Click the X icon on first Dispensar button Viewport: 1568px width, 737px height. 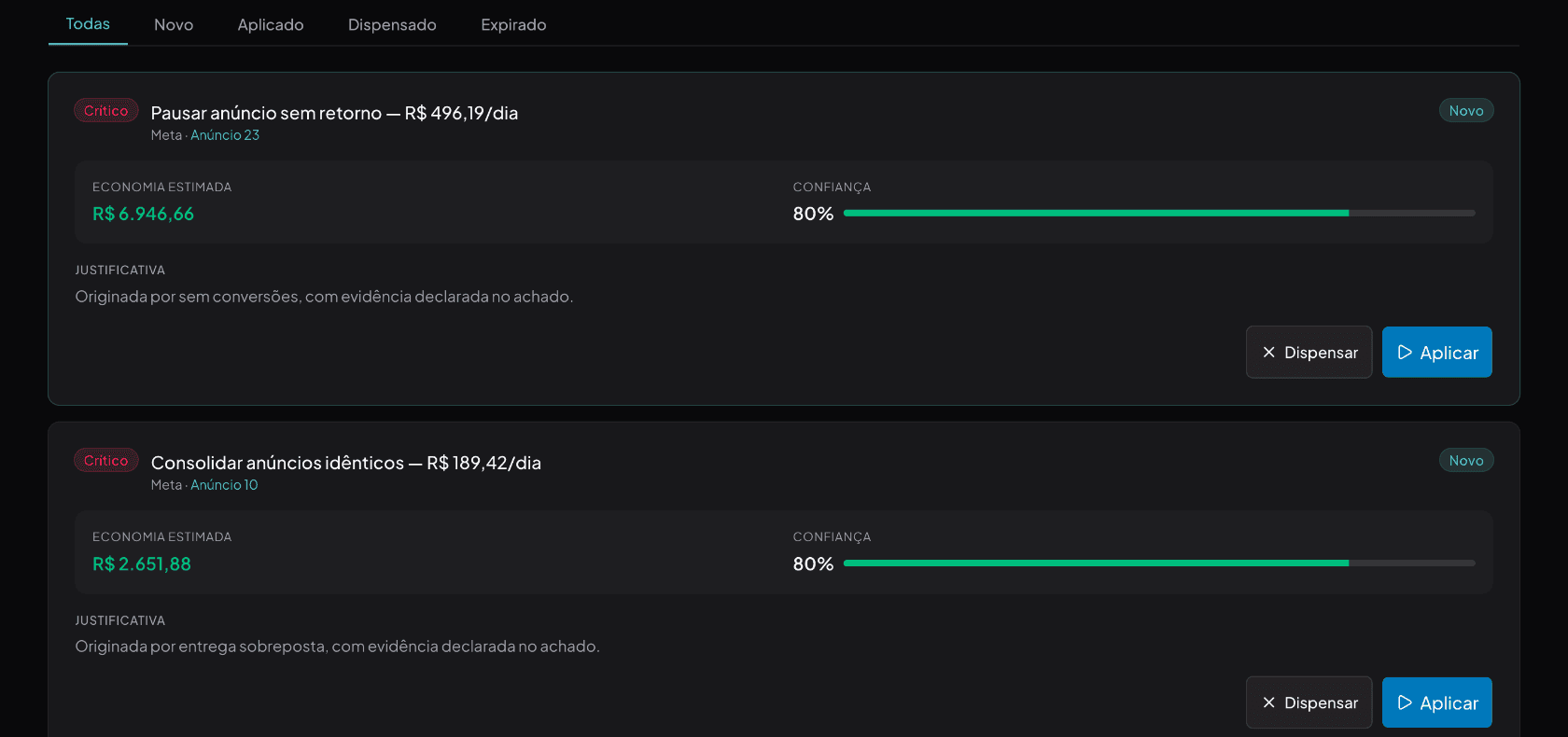coord(1268,353)
